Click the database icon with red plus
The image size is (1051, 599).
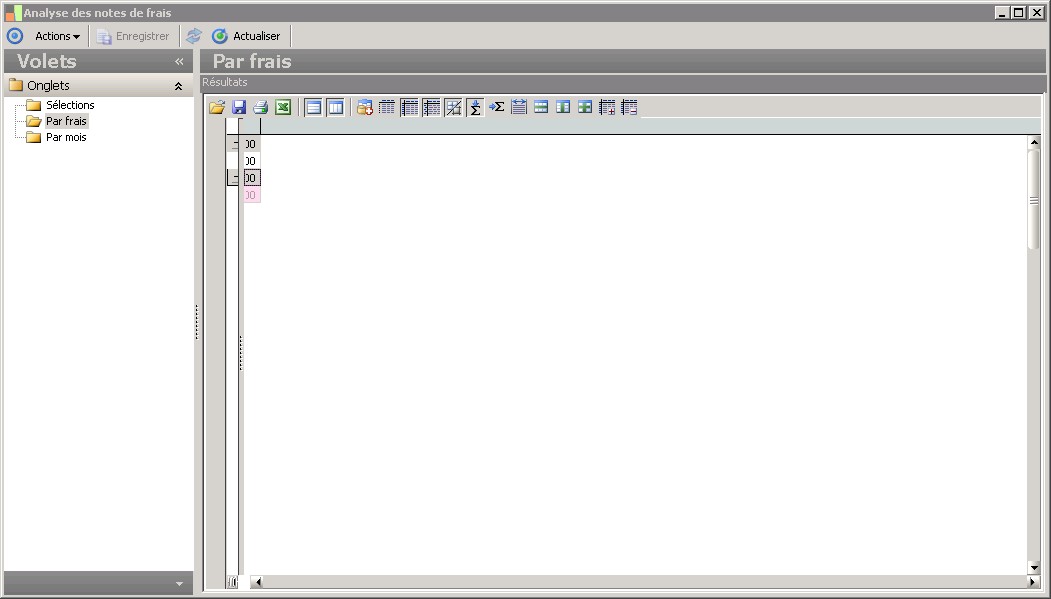(365, 107)
